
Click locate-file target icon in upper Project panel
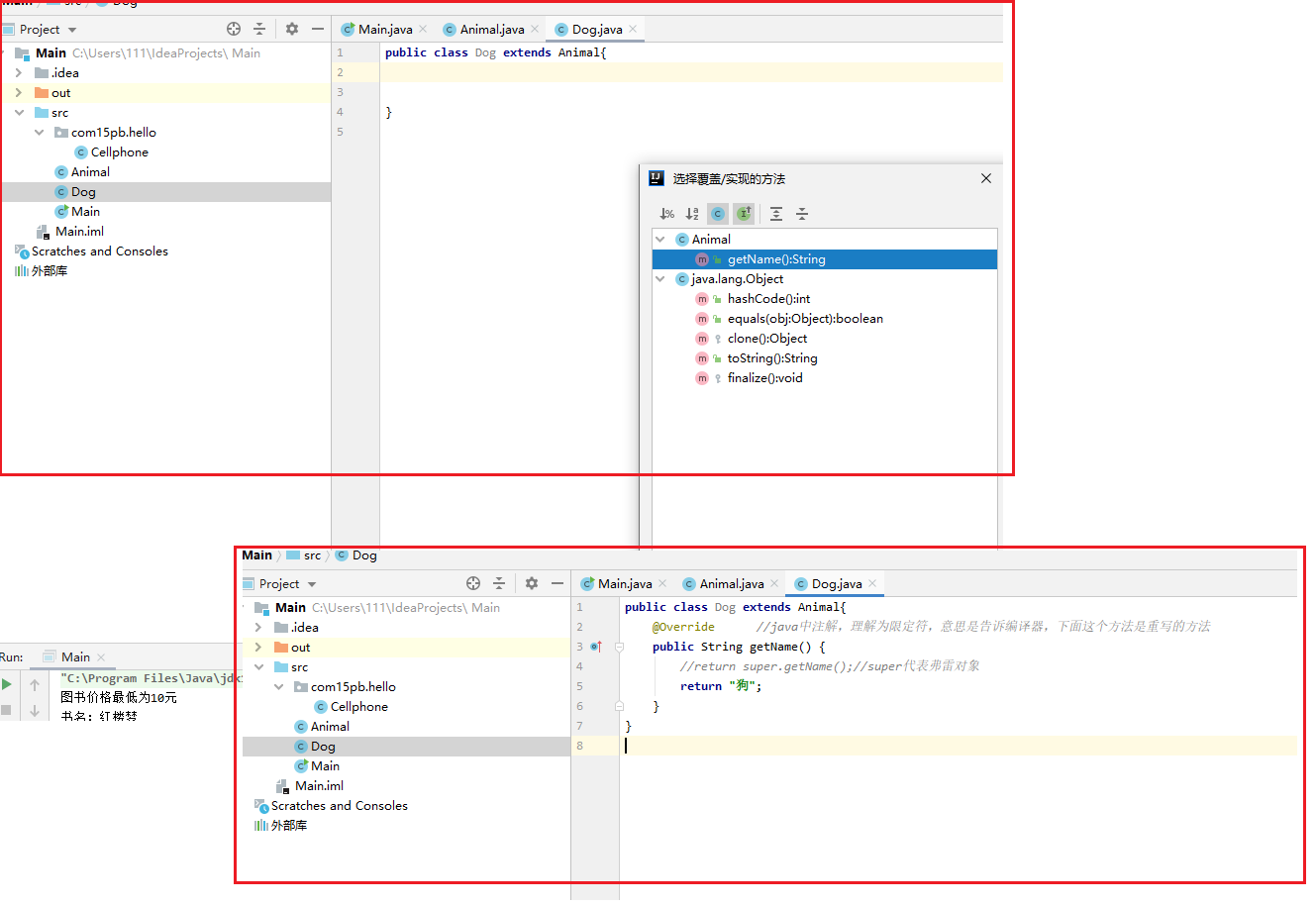click(234, 29)
